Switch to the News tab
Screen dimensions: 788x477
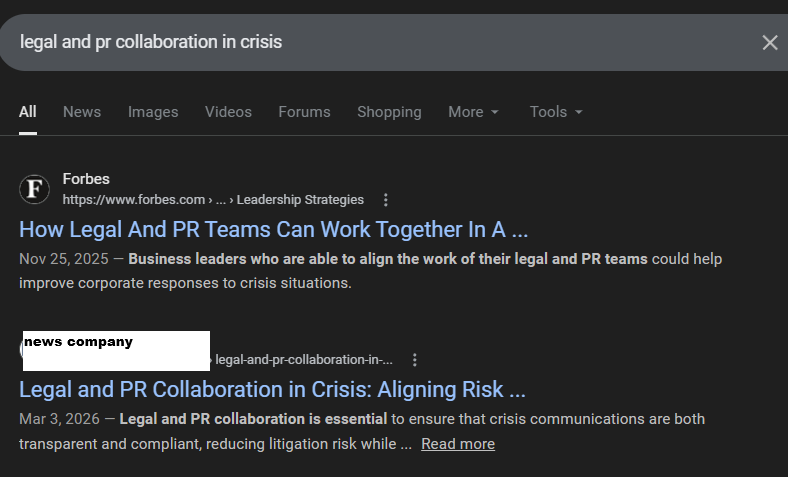(x=82, y=112)
